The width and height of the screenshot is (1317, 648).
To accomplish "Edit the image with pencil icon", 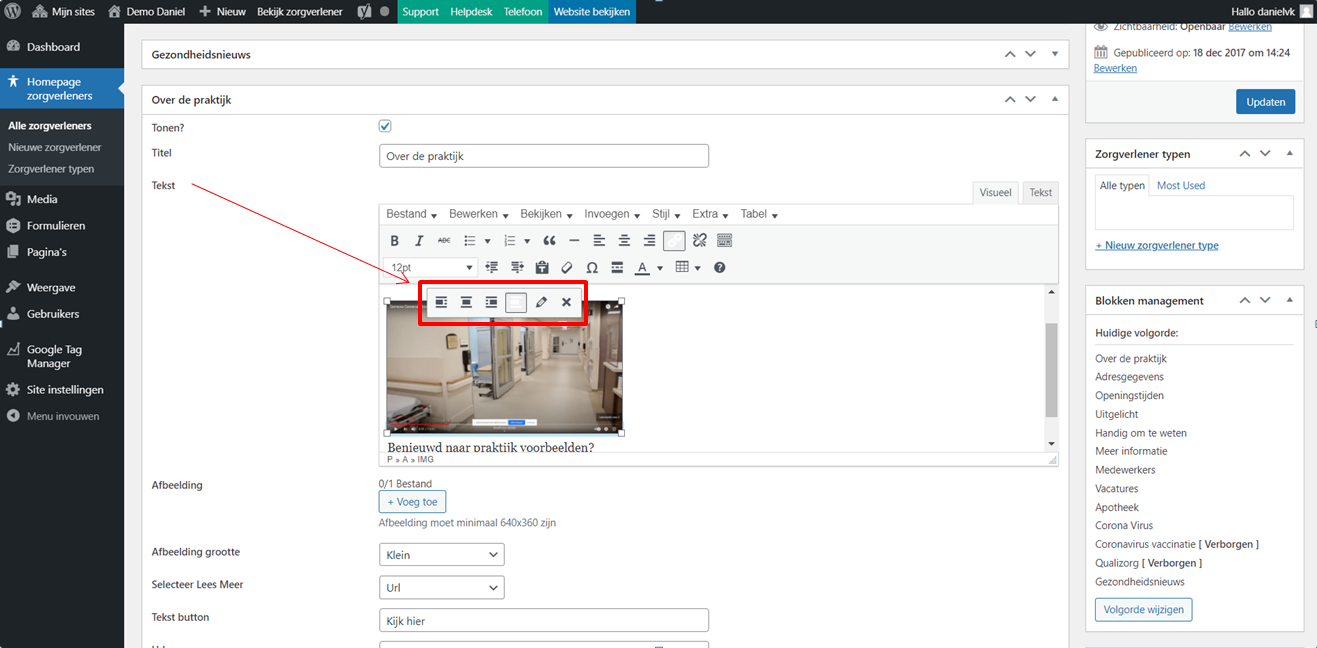I will (x=541, y=302).
